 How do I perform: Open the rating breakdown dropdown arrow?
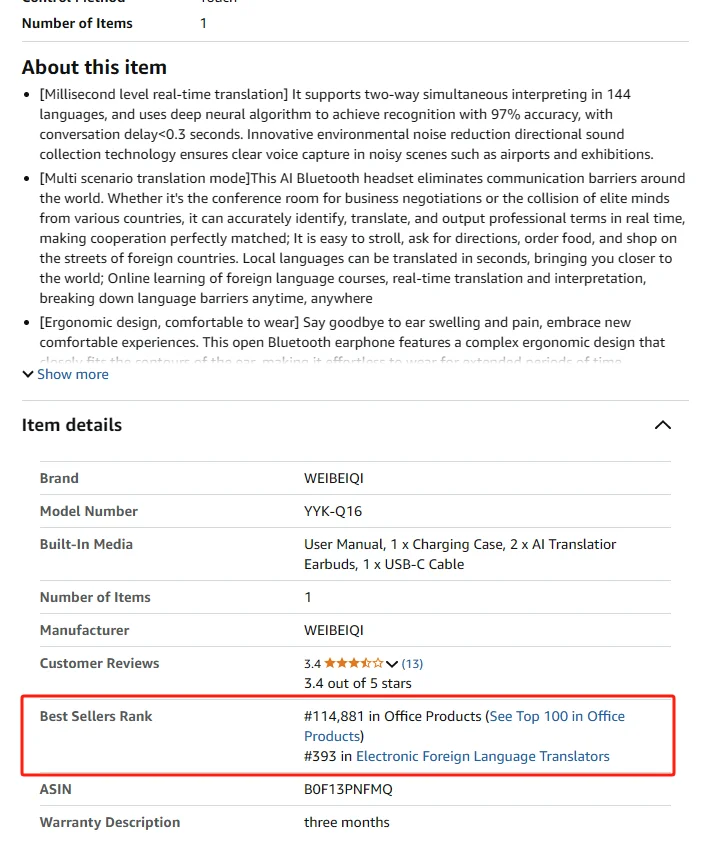[x=392, y=663]
